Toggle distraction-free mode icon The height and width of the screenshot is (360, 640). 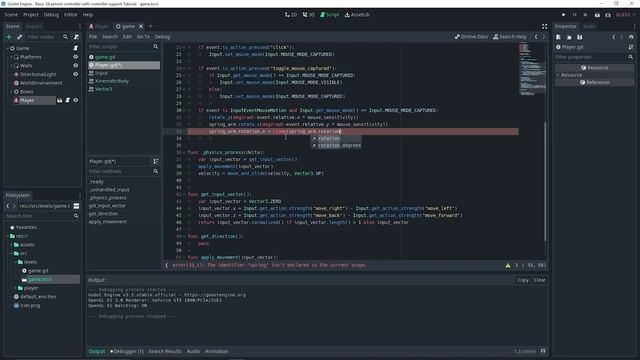point(544,27)
